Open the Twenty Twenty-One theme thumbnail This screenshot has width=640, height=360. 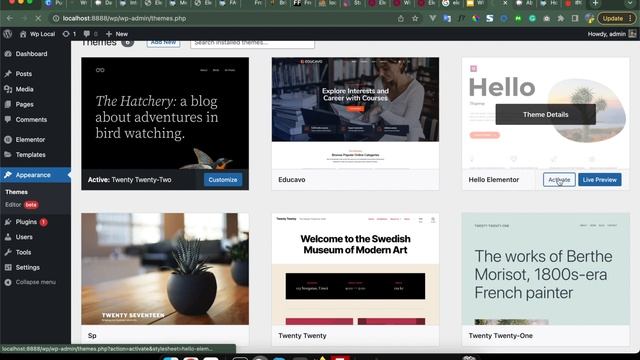pyautogui.click(x=546, y=269)
